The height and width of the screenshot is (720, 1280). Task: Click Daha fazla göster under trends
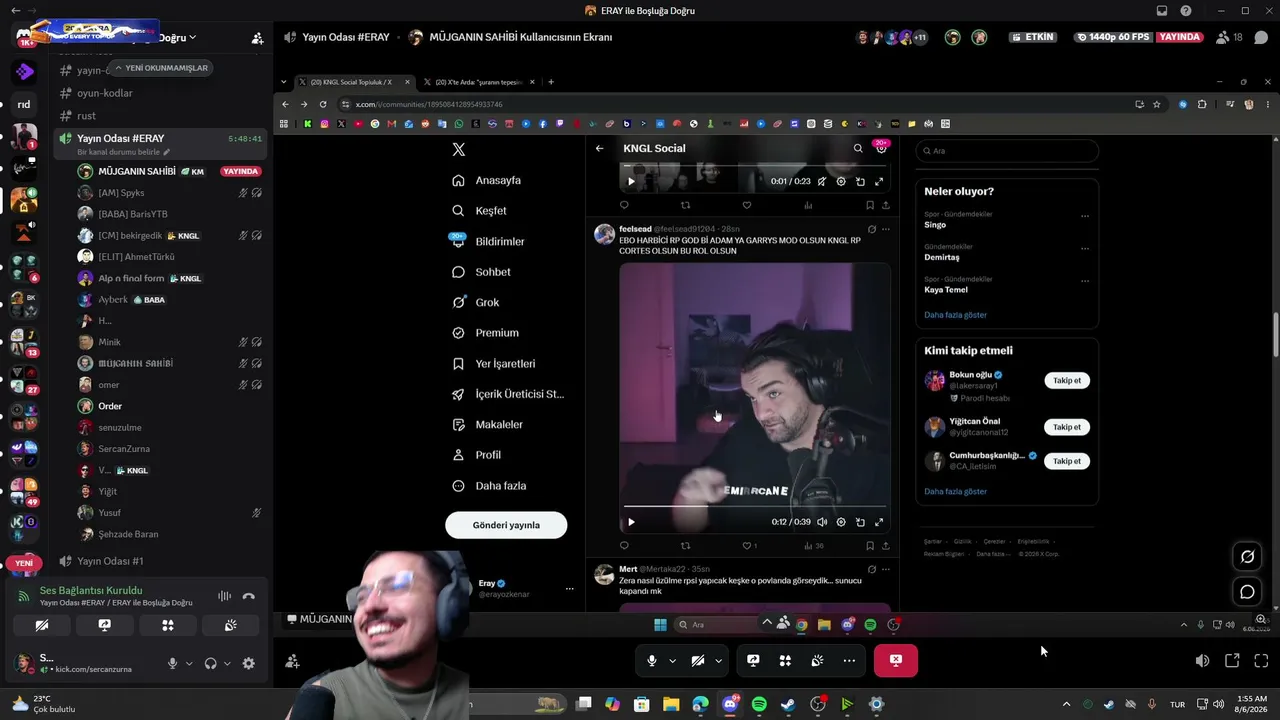point(955,315)
